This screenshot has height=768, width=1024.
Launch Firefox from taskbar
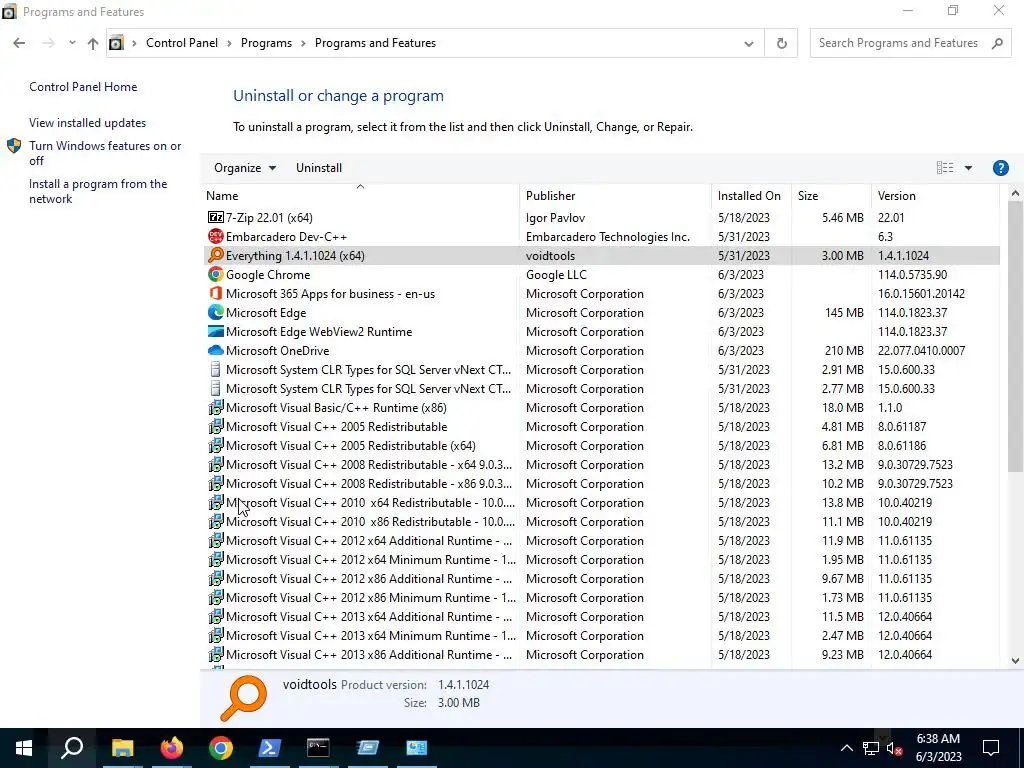click(172, 748)
